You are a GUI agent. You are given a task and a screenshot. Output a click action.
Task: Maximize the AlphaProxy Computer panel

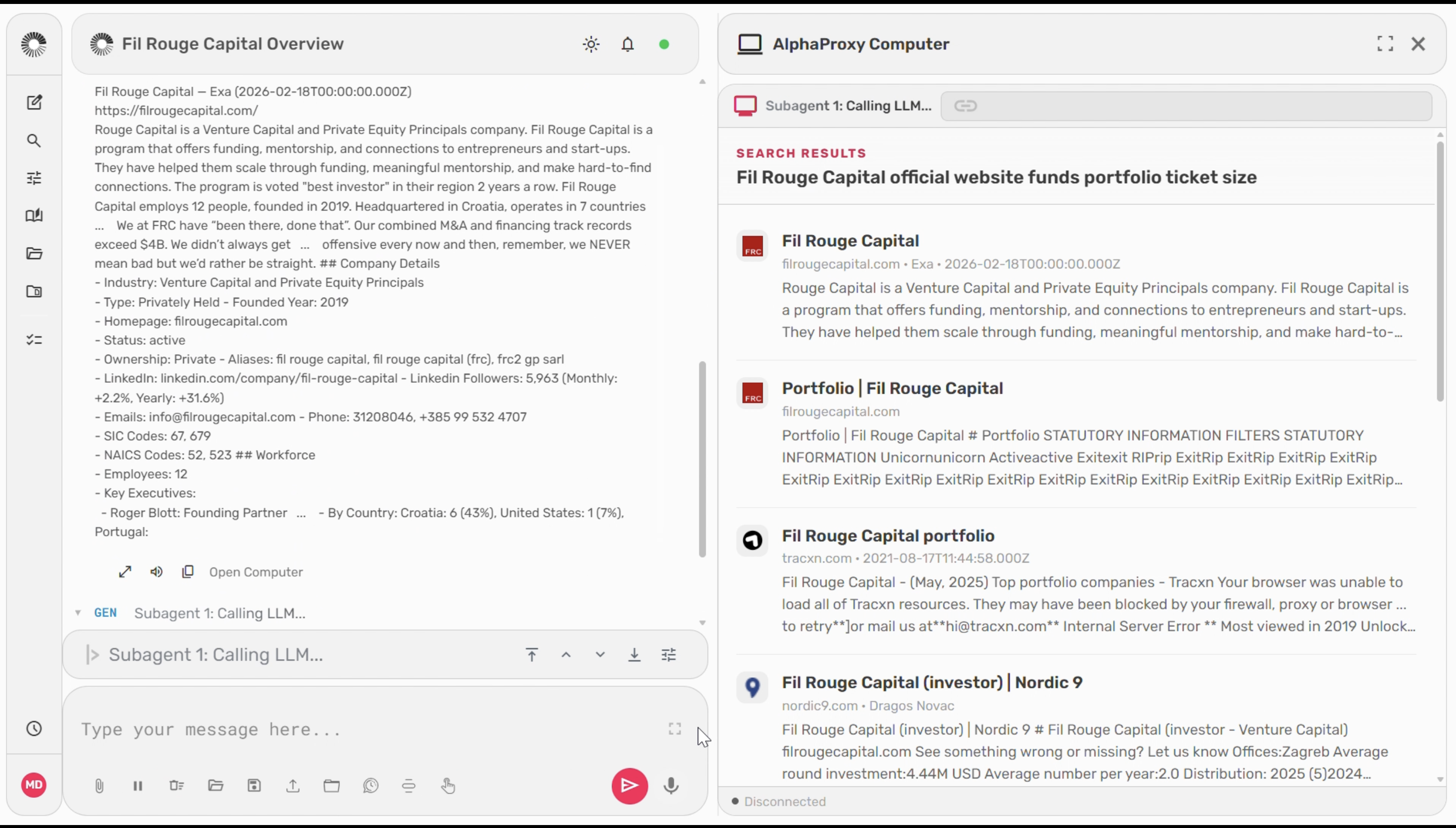point(1386,44)
